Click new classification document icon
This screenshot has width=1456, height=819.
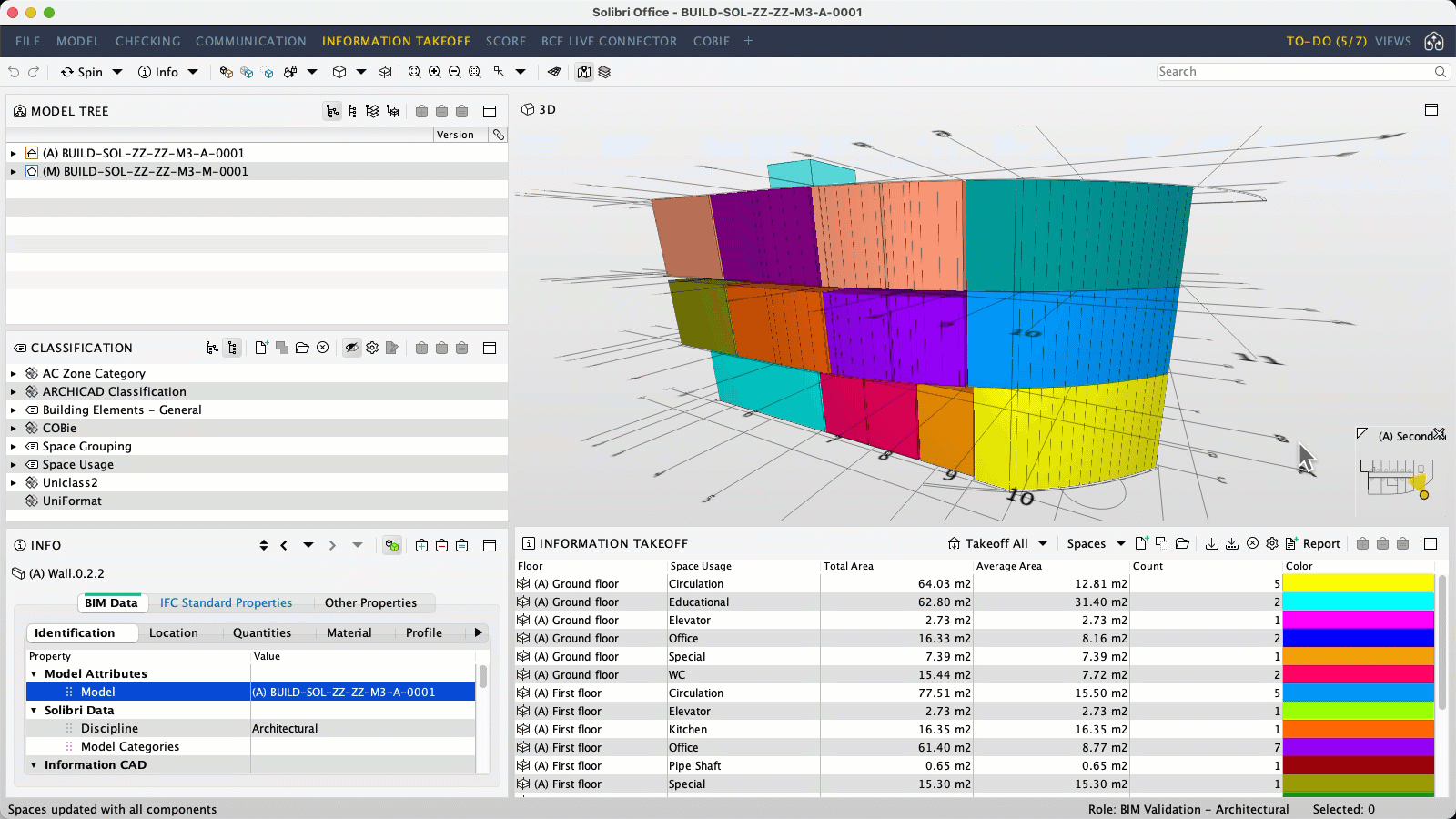(x=261, y=348)
